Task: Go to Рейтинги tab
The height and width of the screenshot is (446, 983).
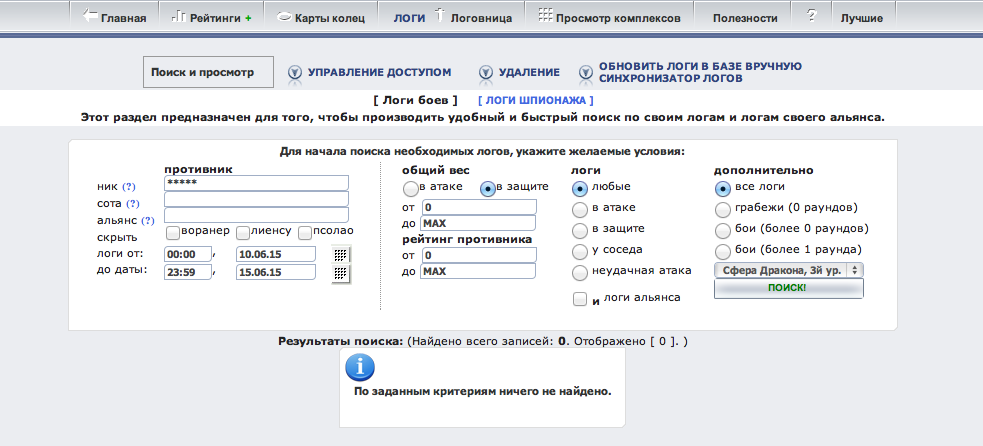Action: (x=212, y=17)
